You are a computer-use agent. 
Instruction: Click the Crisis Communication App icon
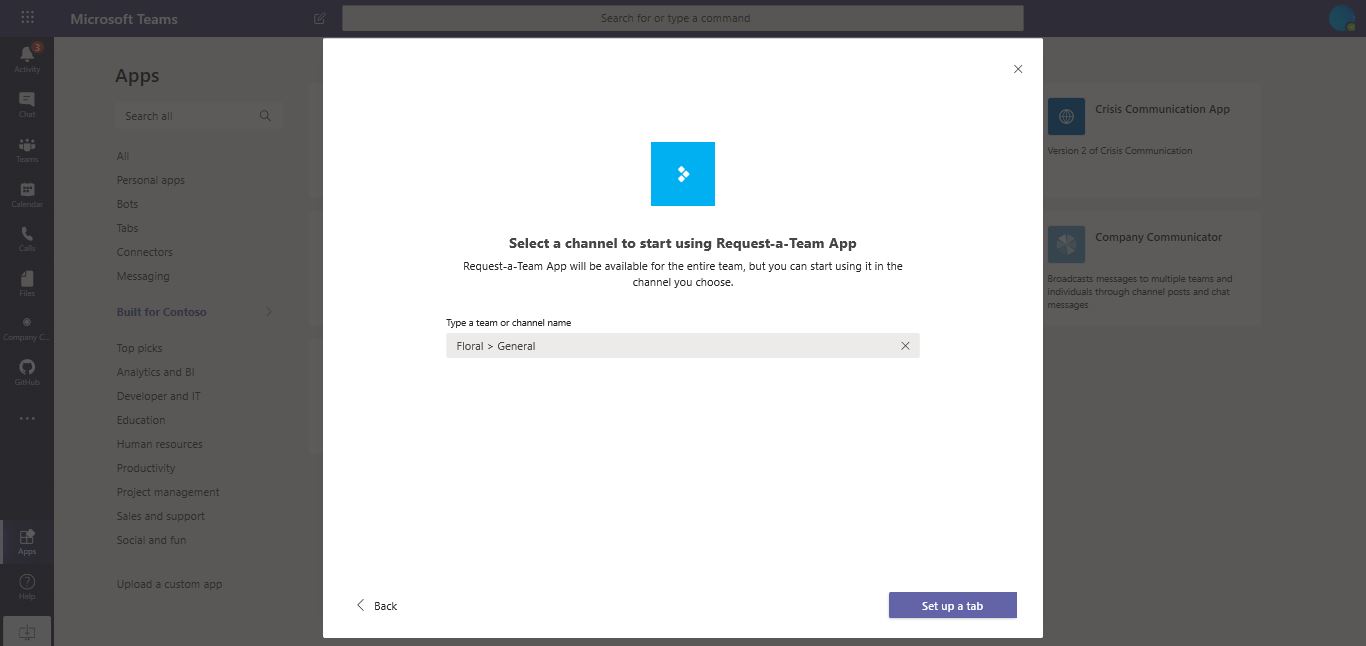click(1066, 117)
